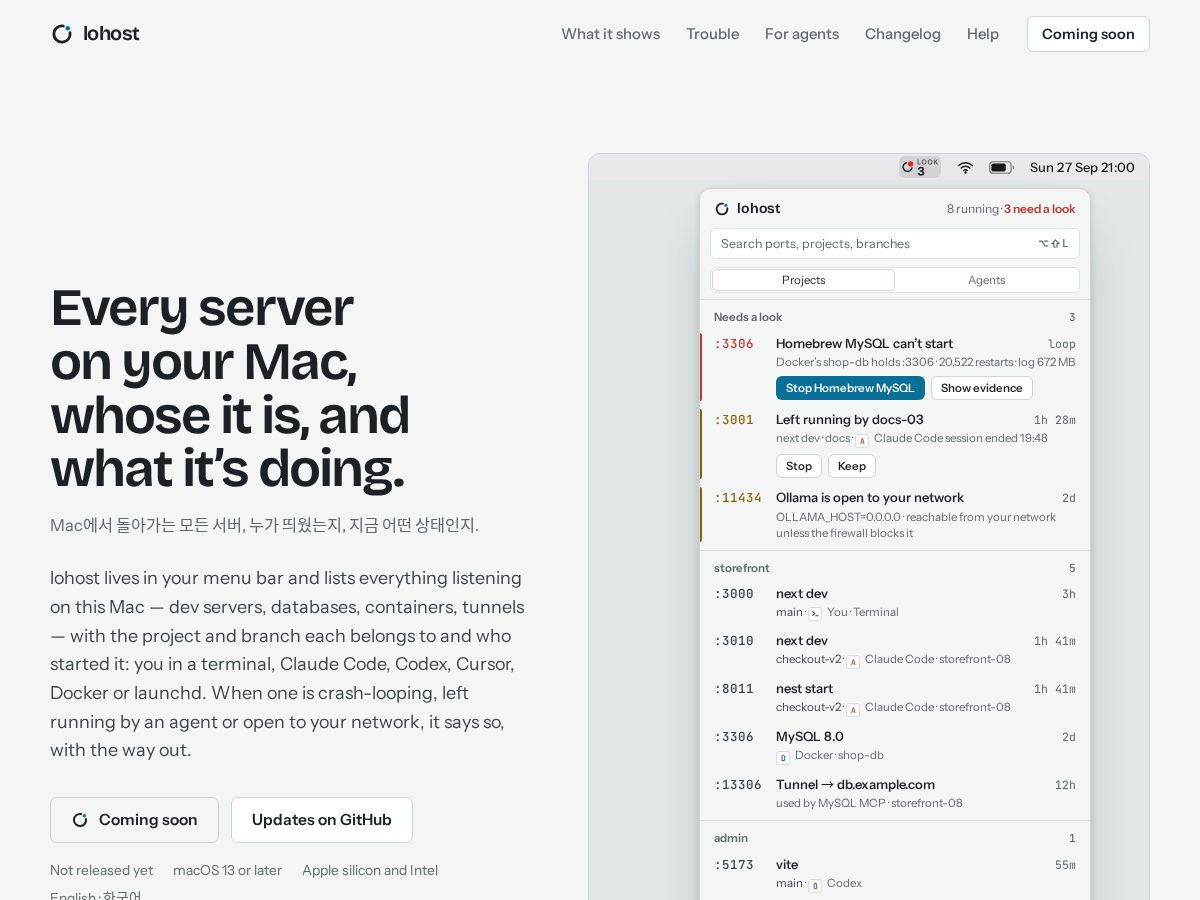Click Needs a look section header
1200x900 pixels.
[x=748, y=317]
